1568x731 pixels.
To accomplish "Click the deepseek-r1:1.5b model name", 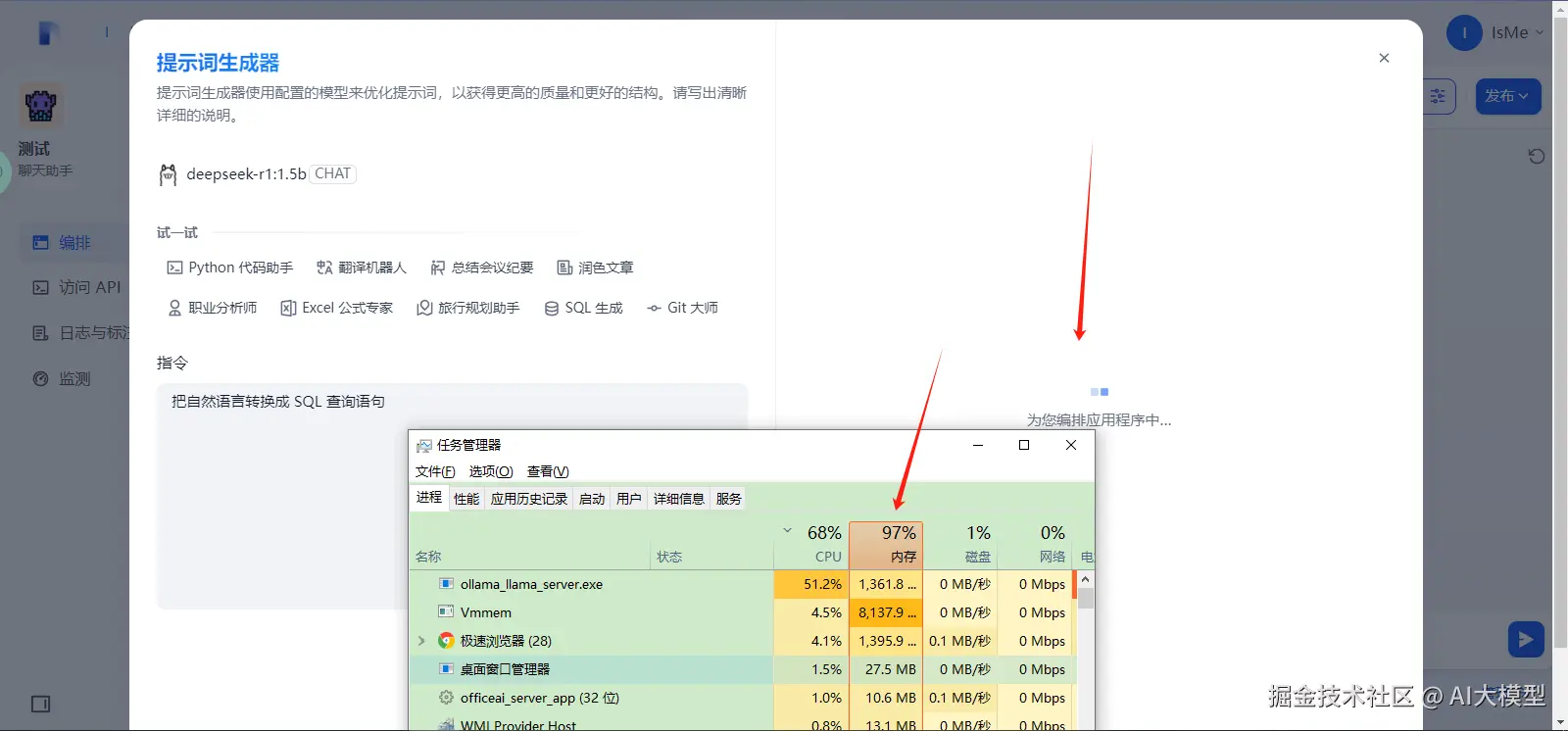I will point(246,173).
